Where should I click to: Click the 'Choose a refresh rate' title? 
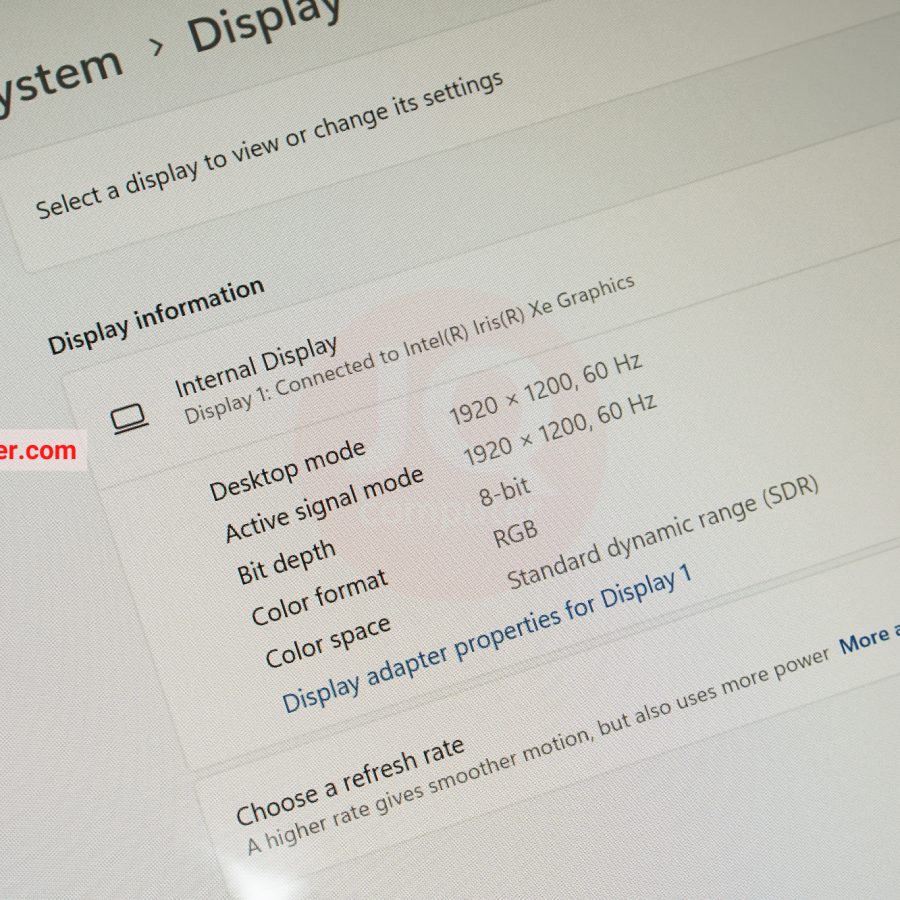tap(350, 781)
